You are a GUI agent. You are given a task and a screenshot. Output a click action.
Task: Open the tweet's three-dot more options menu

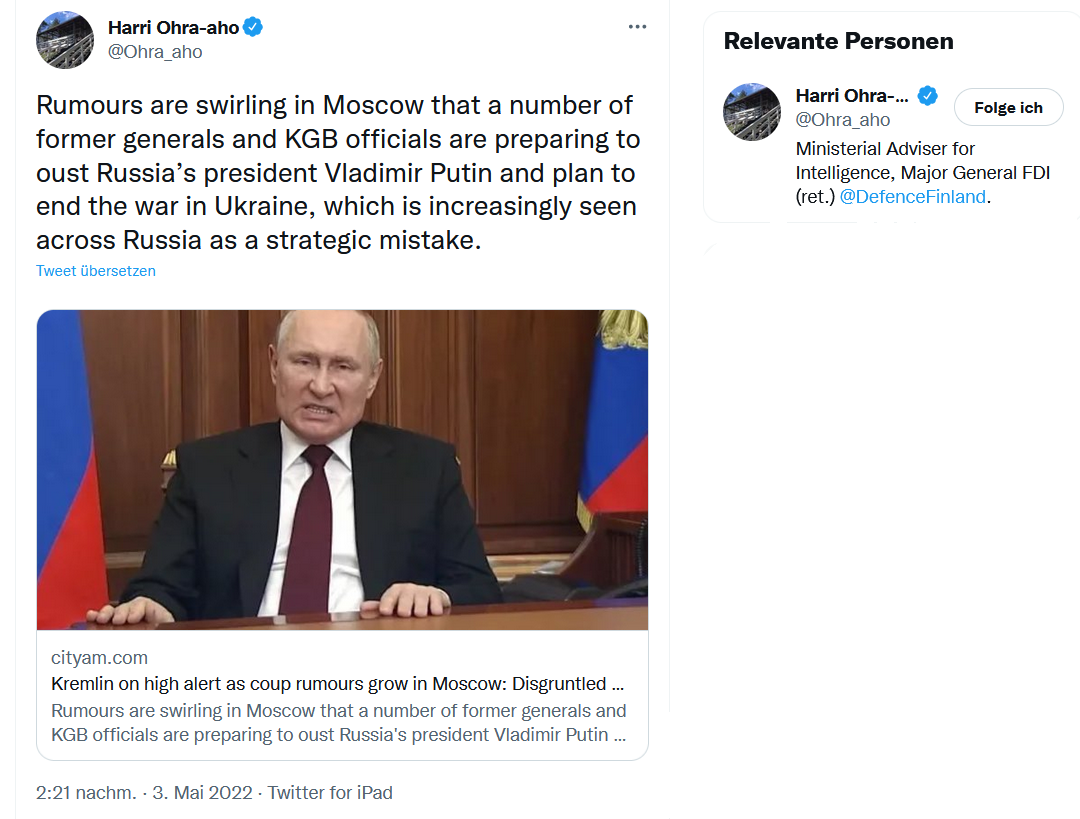pos(637,27)
